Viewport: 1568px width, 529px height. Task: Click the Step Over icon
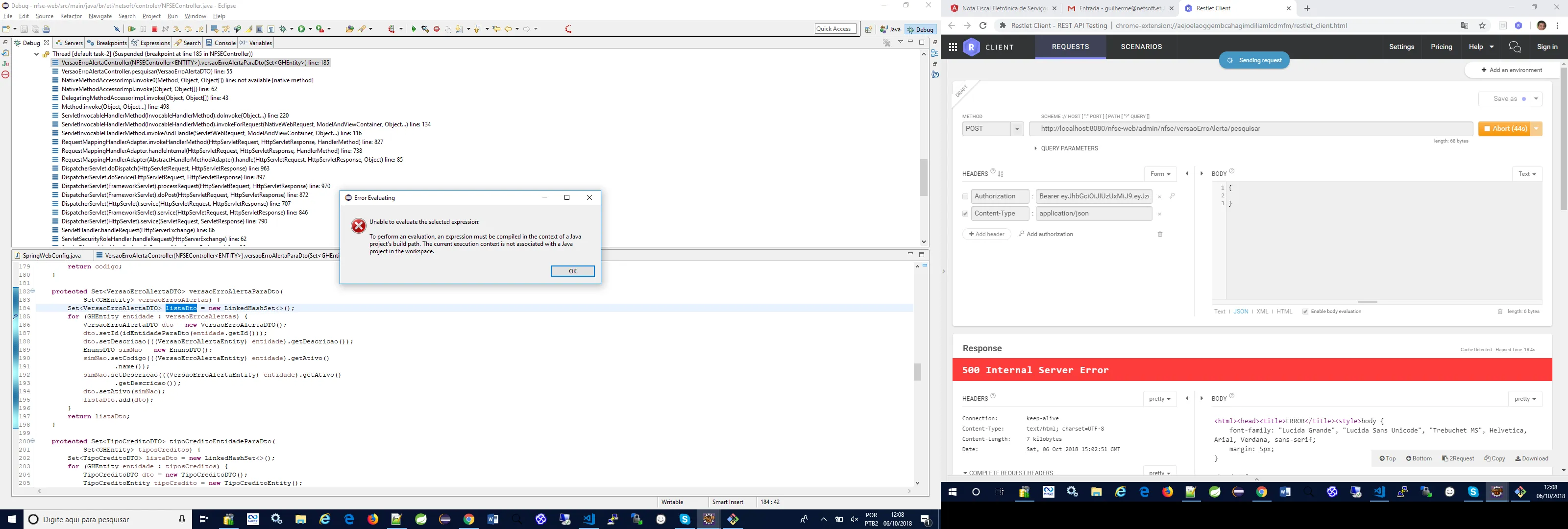coord(189,29)
